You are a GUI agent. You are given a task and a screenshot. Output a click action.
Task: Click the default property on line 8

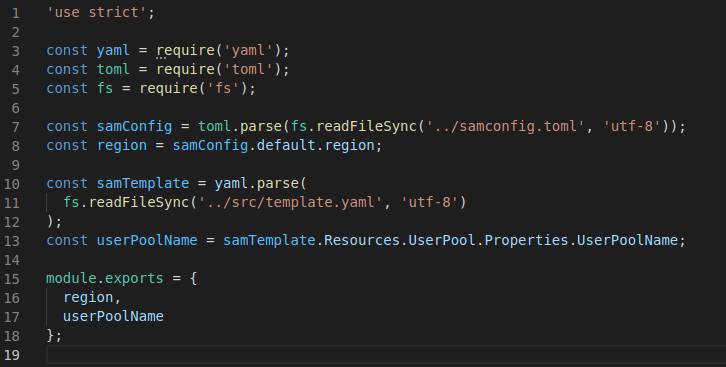(286, 145)
